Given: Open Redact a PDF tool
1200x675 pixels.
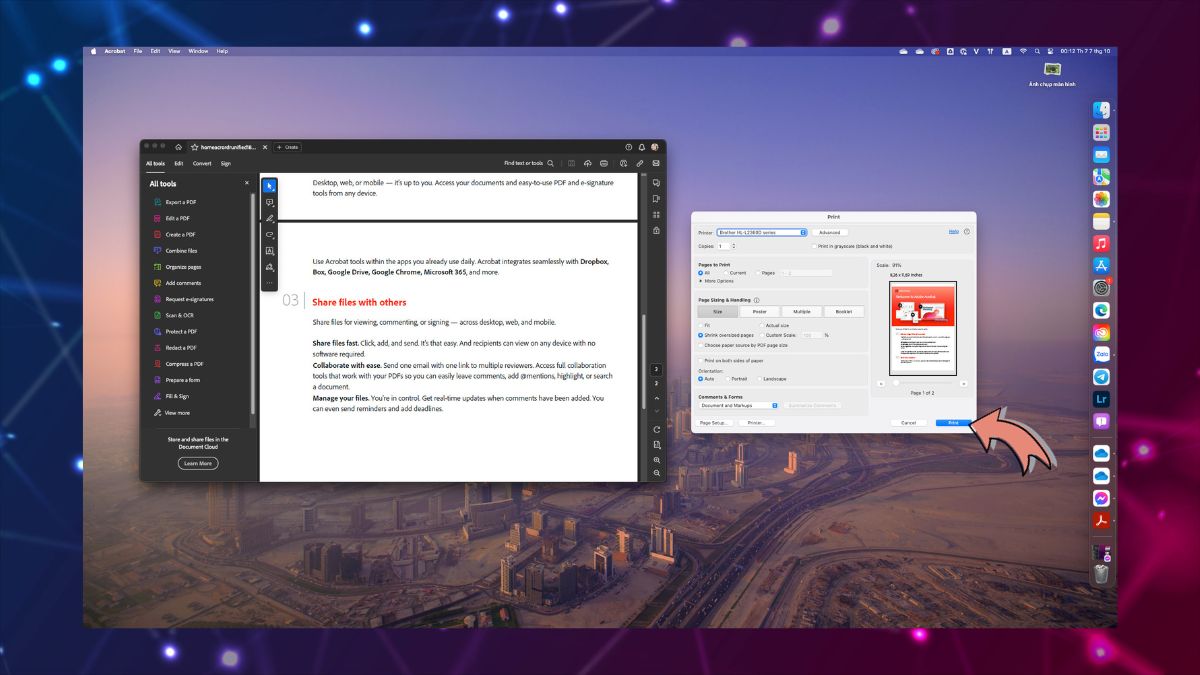Looking at the screenshot, I should (175, 348).
